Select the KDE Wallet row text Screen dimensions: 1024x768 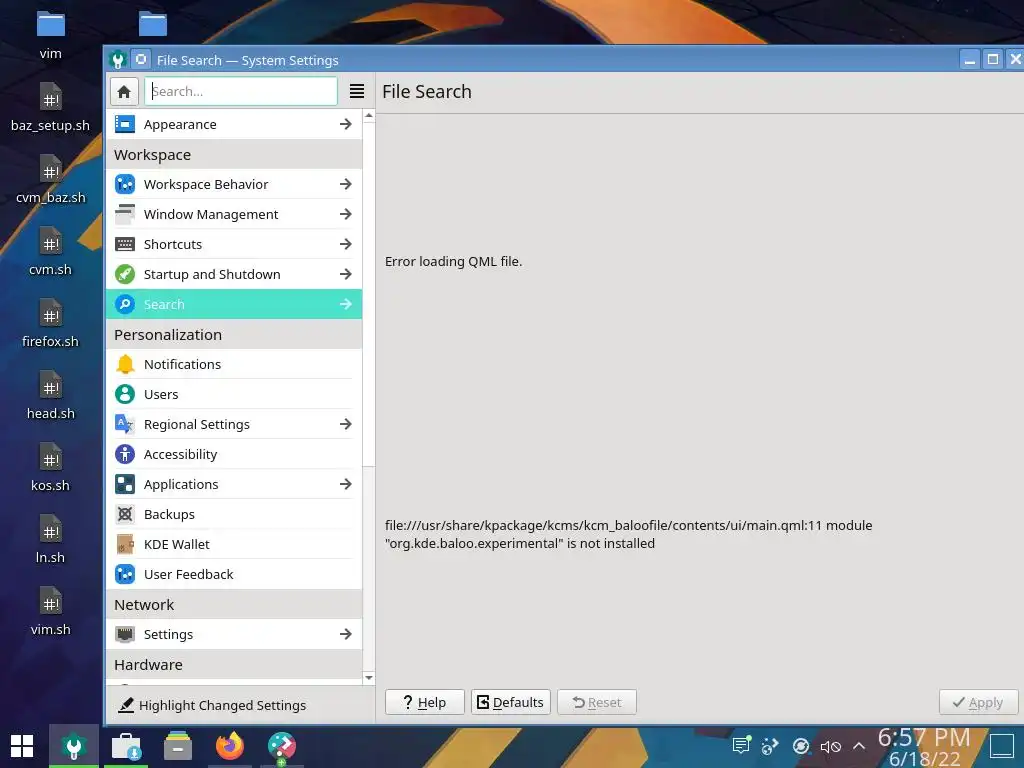(x=176, y=545)
